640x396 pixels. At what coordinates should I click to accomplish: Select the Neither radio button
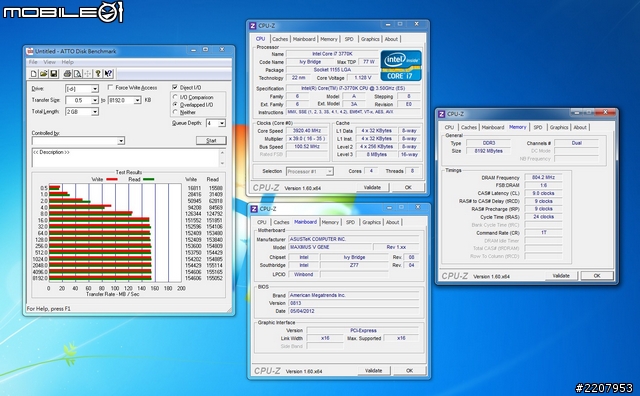pos(176,112)
